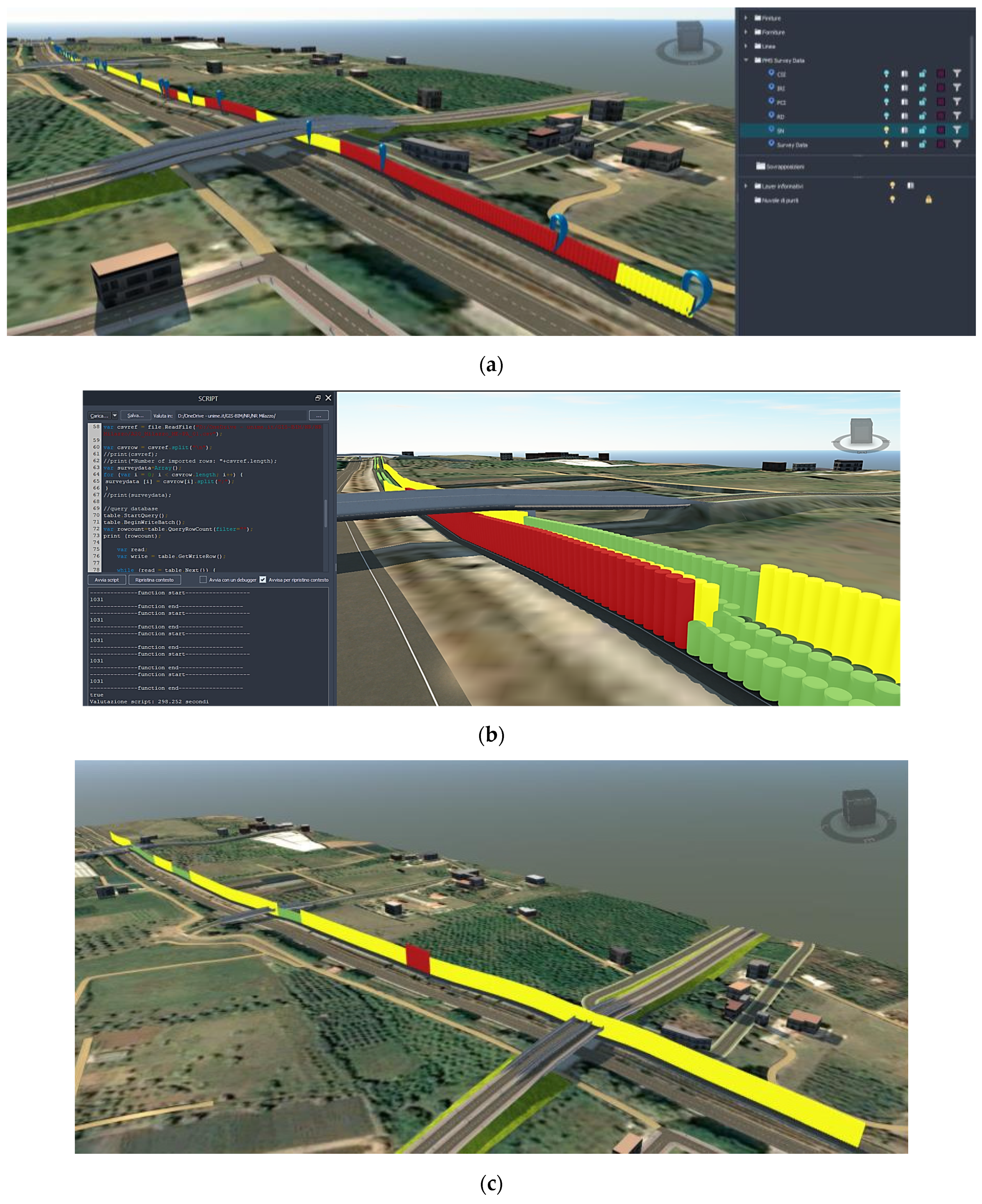Click the color swatch of the RD layer

pyautogui.click(x=940, y=116)
